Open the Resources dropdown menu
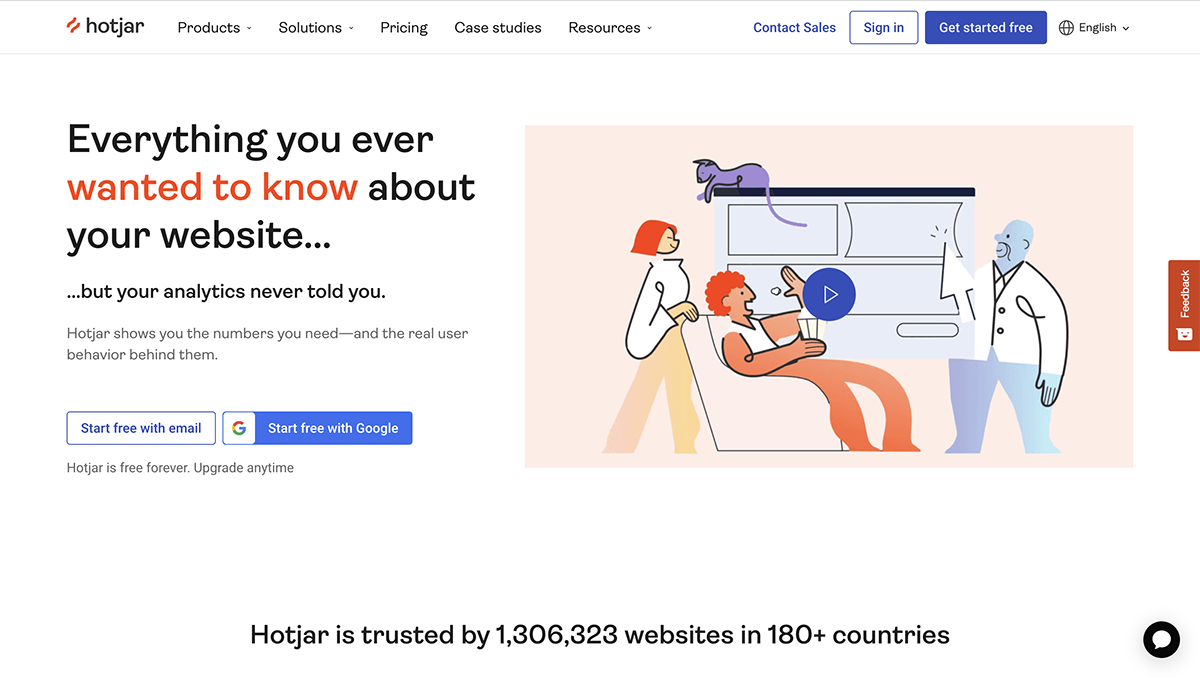This screenshot has width=1200, height=678. [x=610, y=28]
